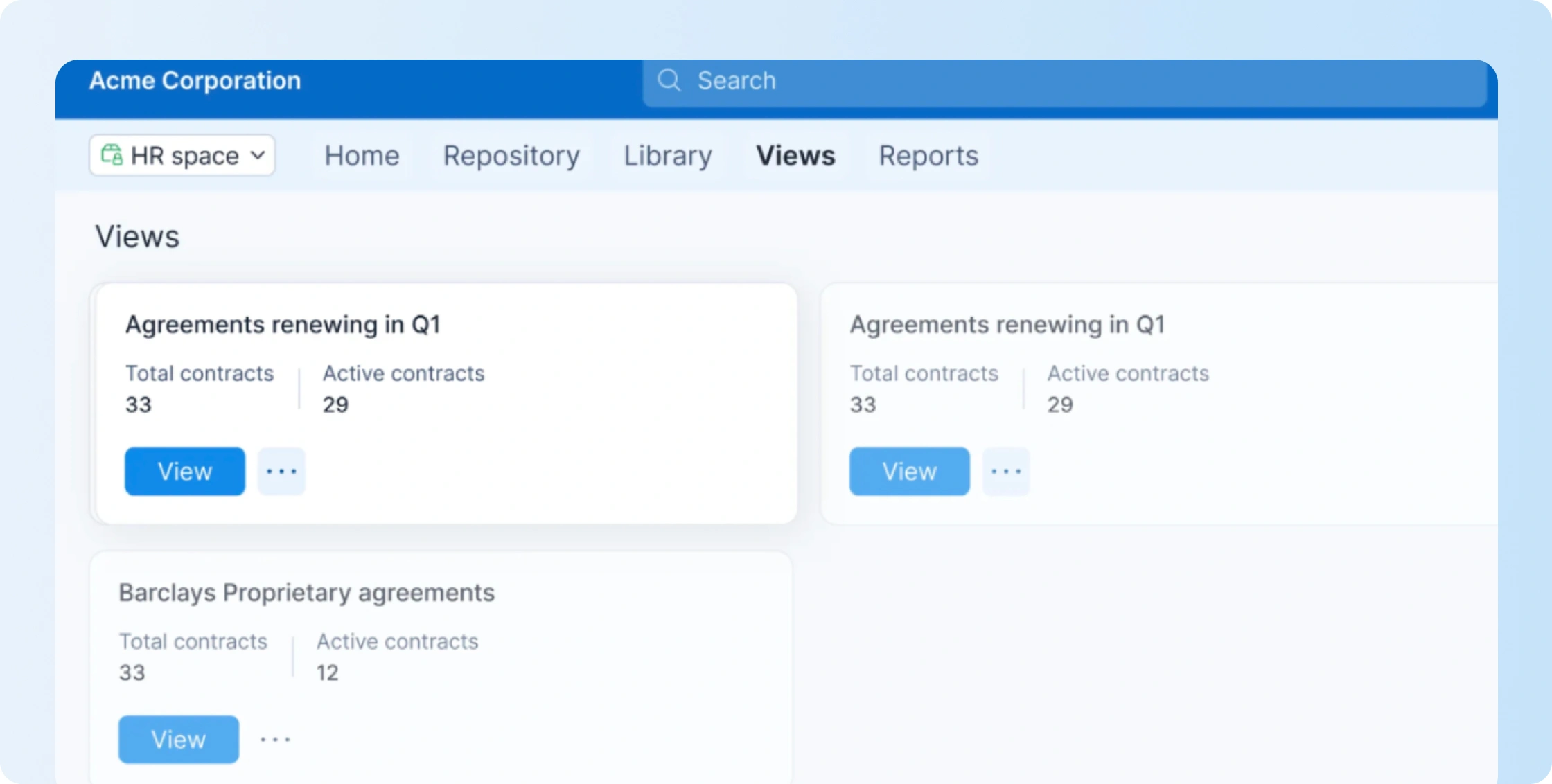This screenshot has width=1552, height=784.
Task: Click the search magnifier icon
Action: point(669,80)
